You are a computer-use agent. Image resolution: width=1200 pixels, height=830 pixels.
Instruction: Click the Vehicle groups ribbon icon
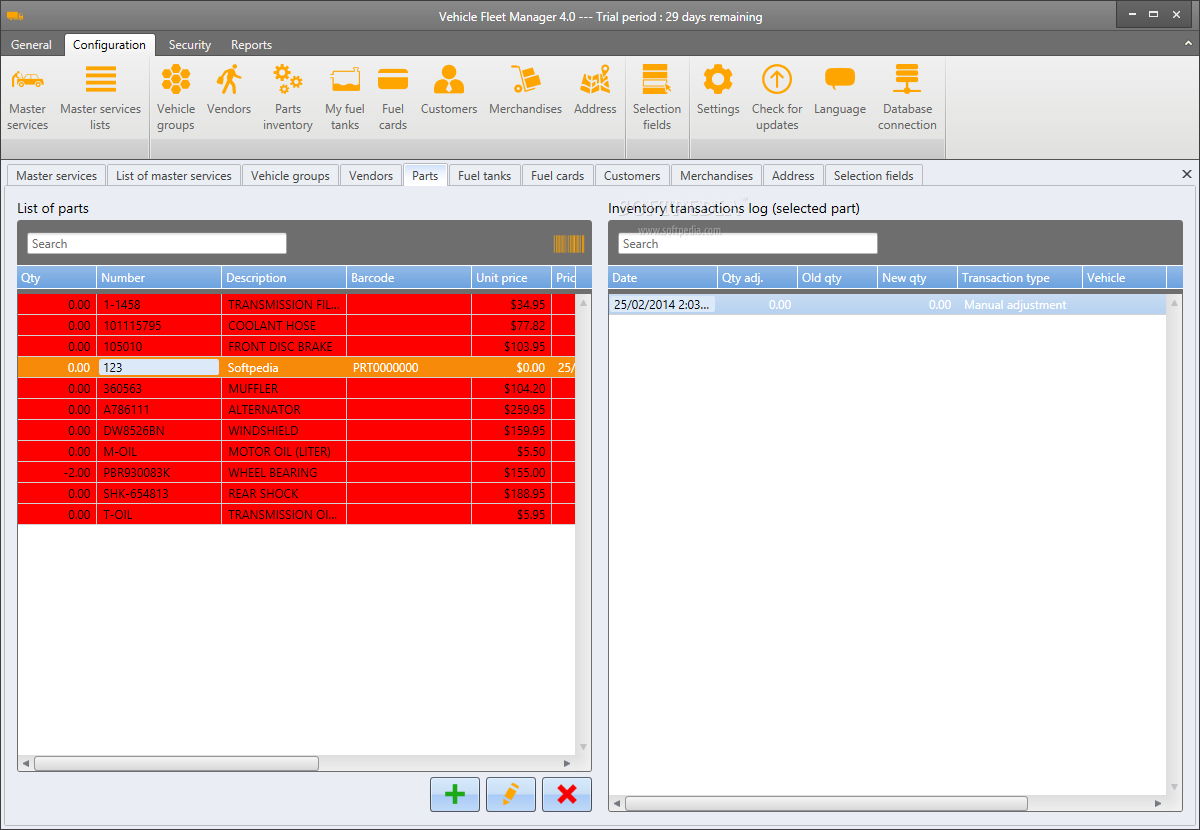[x=176, y=98]
